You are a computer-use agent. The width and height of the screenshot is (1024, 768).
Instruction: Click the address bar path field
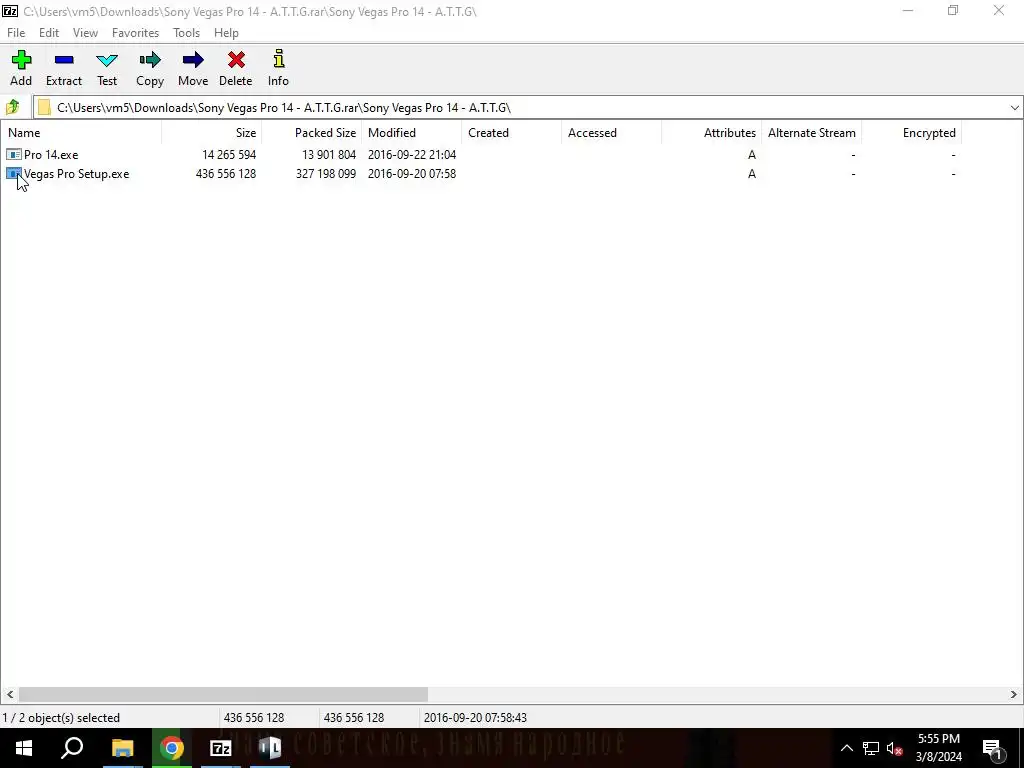click(529, 108)
